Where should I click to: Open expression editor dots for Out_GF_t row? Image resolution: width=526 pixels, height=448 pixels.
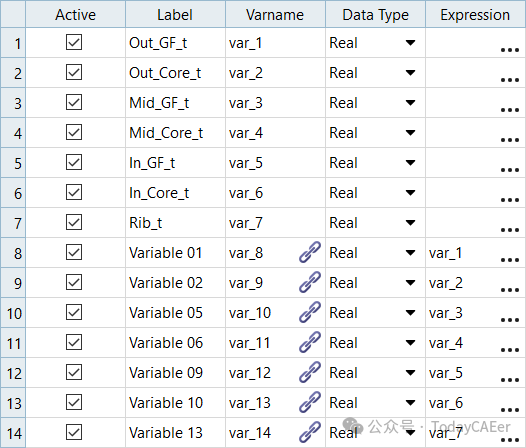510,50
